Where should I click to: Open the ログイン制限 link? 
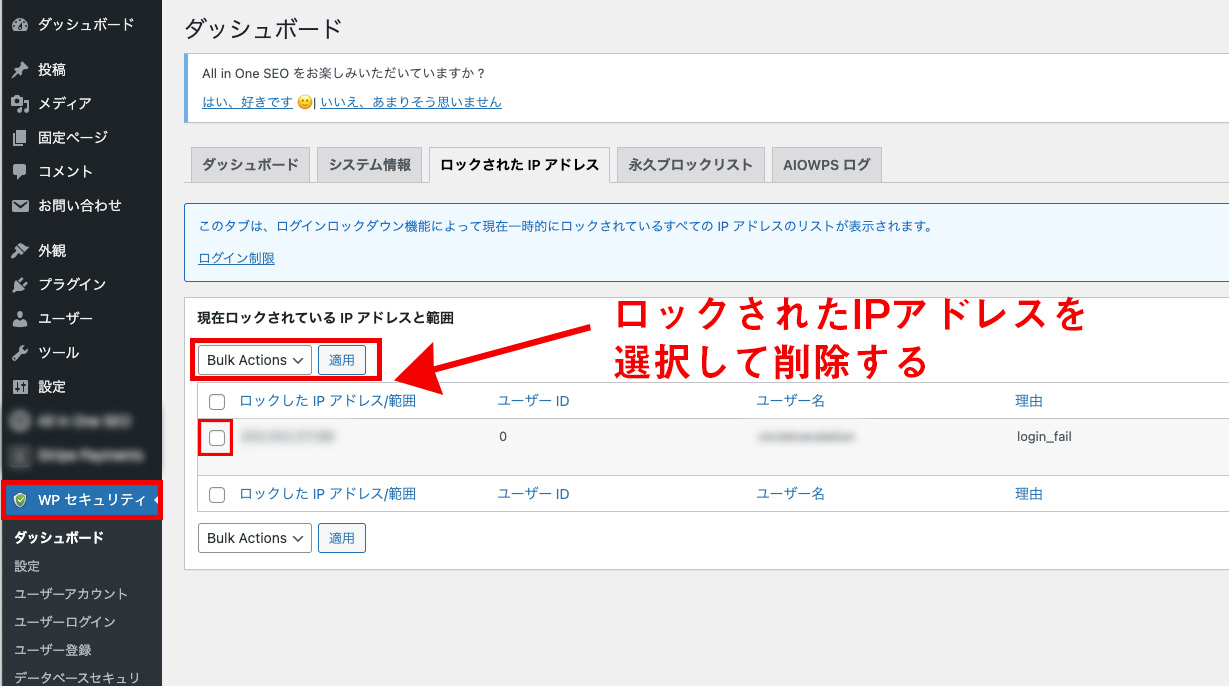point(234,257)
